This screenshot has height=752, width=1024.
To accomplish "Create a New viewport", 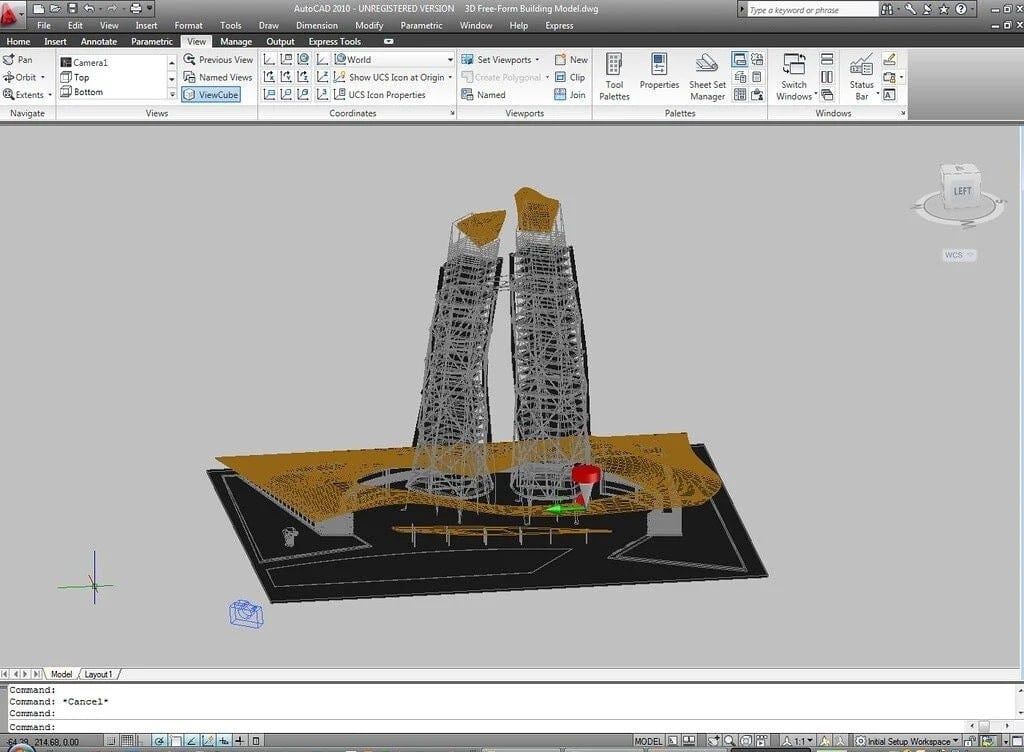I will (x=572, y=59).
